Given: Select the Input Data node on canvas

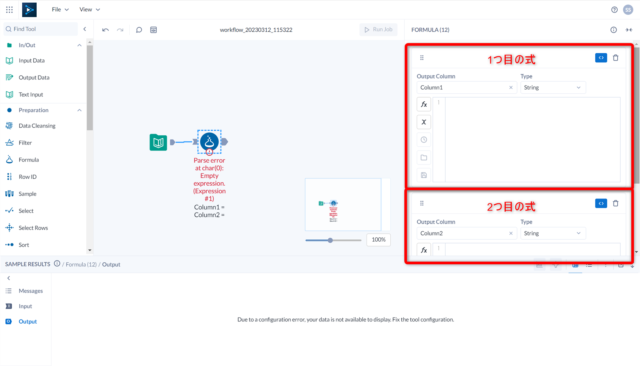Looking at the screenshot, I should coord(158,142).
